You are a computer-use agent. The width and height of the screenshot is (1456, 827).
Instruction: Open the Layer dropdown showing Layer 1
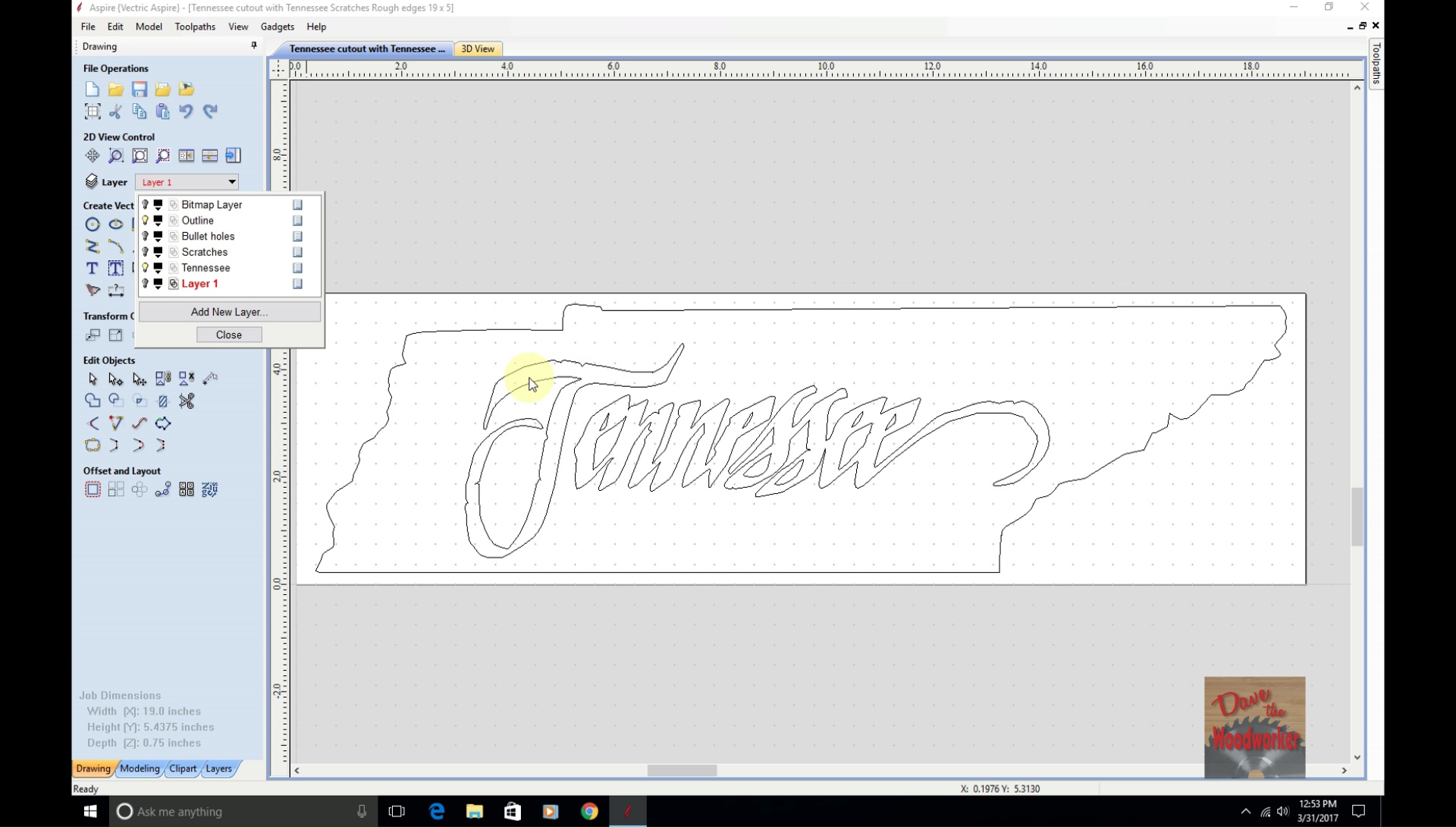[187, 182]
